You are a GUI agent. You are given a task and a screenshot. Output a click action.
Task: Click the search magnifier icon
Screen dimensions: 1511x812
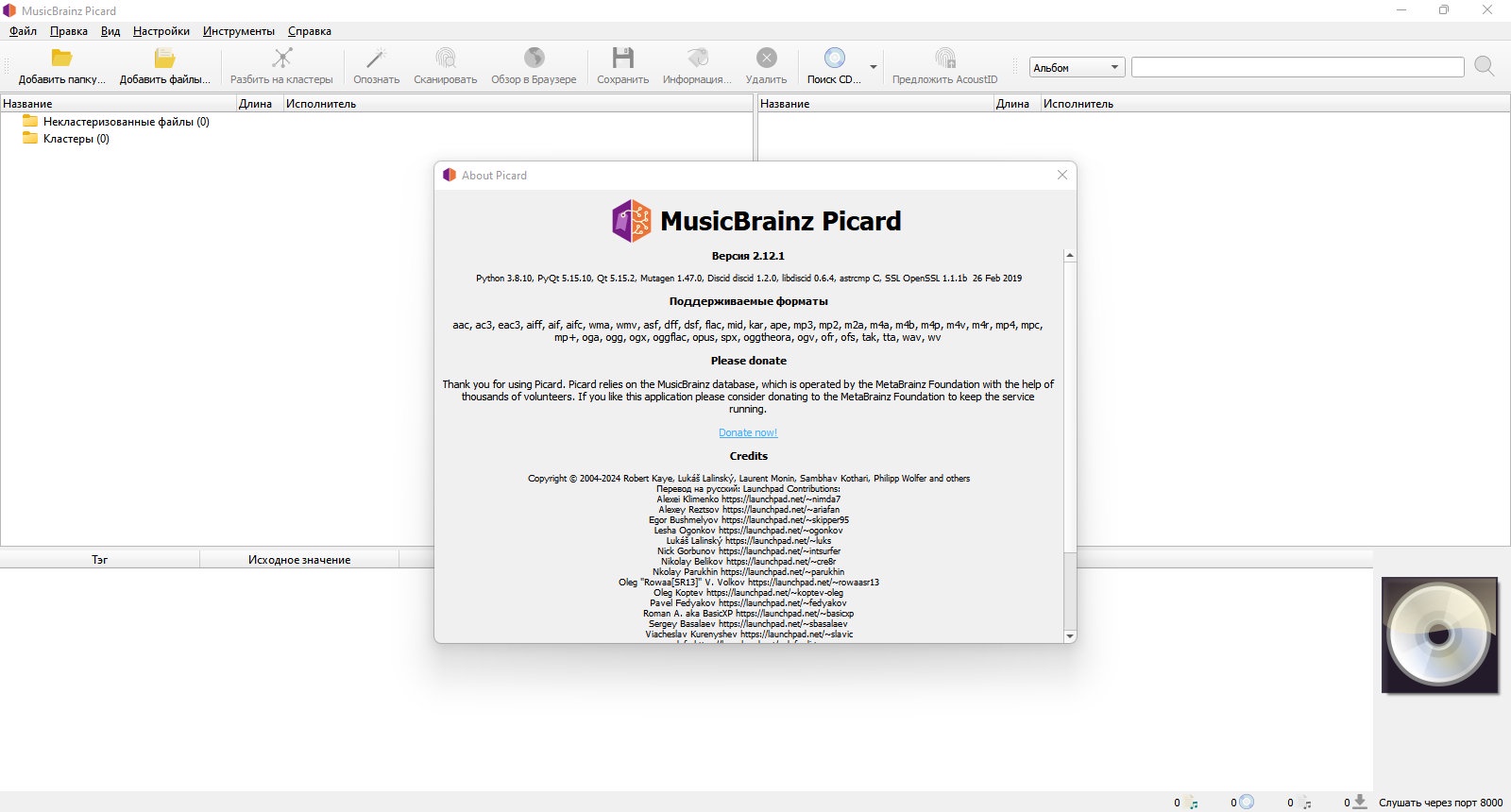point(1484,66)
